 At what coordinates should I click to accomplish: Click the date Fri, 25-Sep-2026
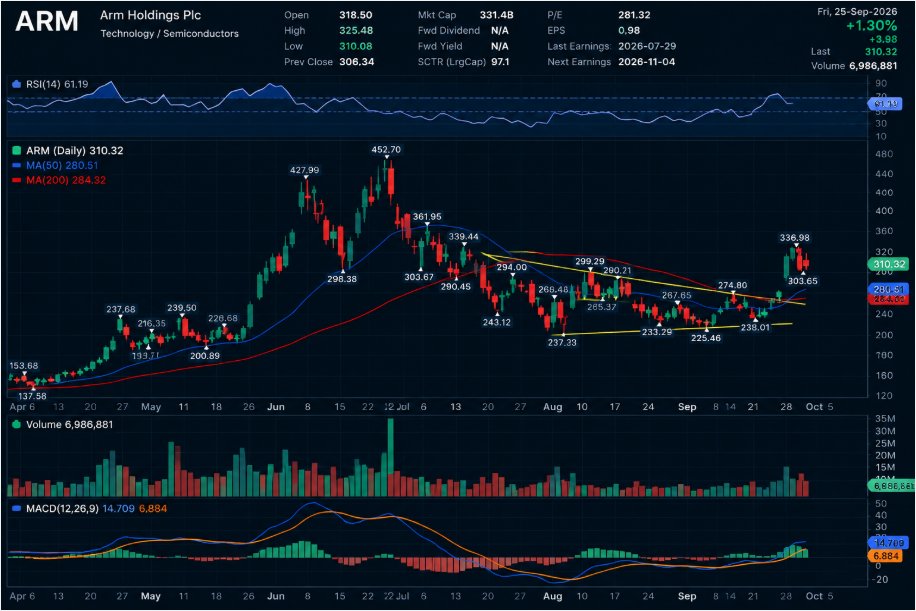click(x=857, y=12)
